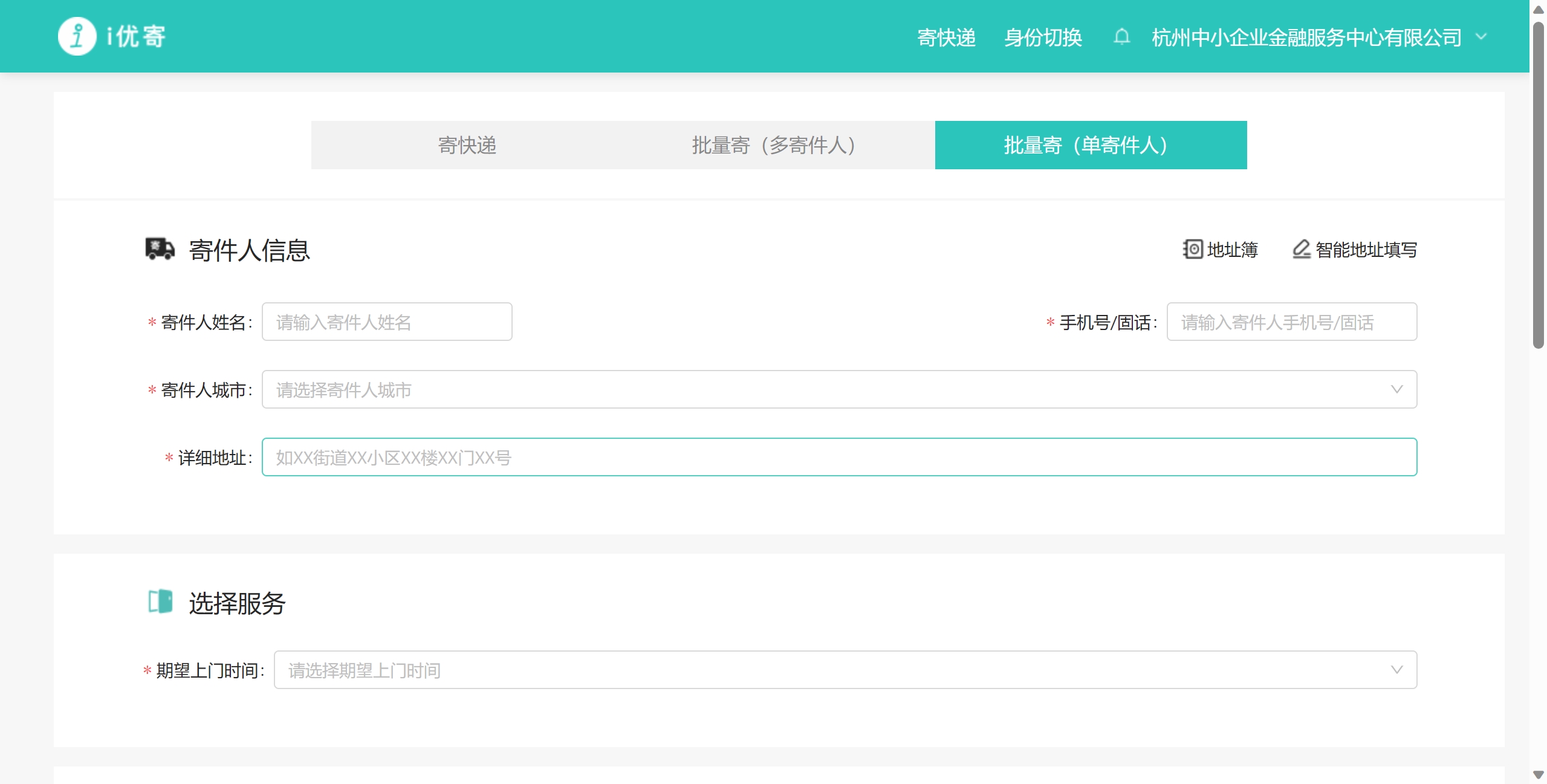Open 身份切换 in the top navigation
Screen dimensions: 1547x784
[x=1043, y=37]
